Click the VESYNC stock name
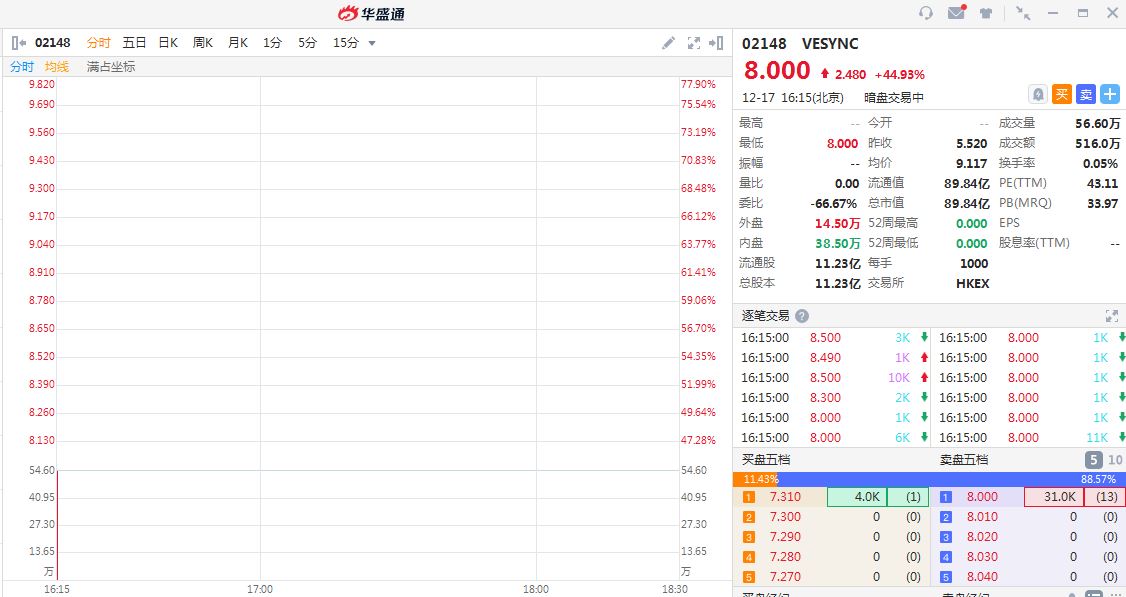The width and height of the screenshot is (1126, 597). pos(829,44)
